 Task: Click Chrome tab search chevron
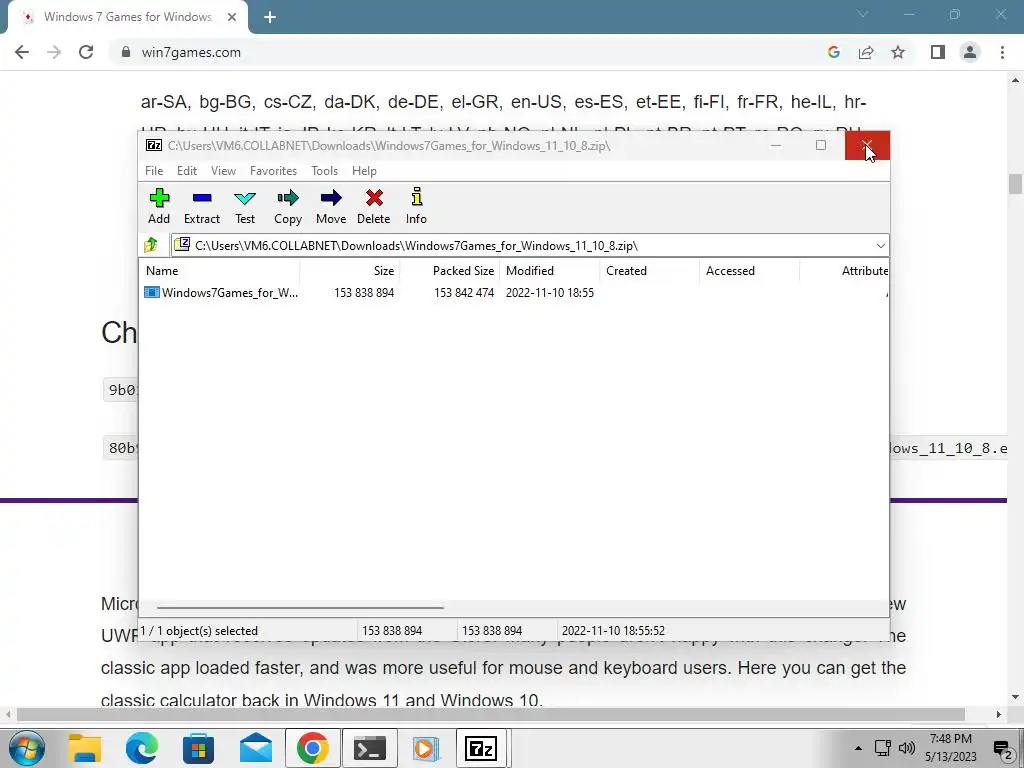(x=863, y=14)
